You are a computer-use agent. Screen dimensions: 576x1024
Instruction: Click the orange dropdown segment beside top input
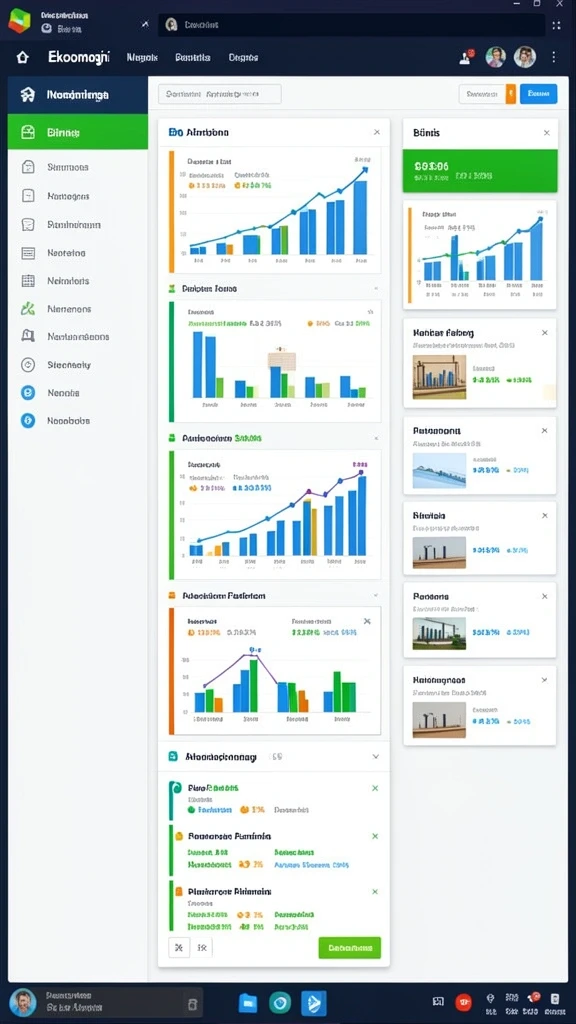click(x=511, y=94)
